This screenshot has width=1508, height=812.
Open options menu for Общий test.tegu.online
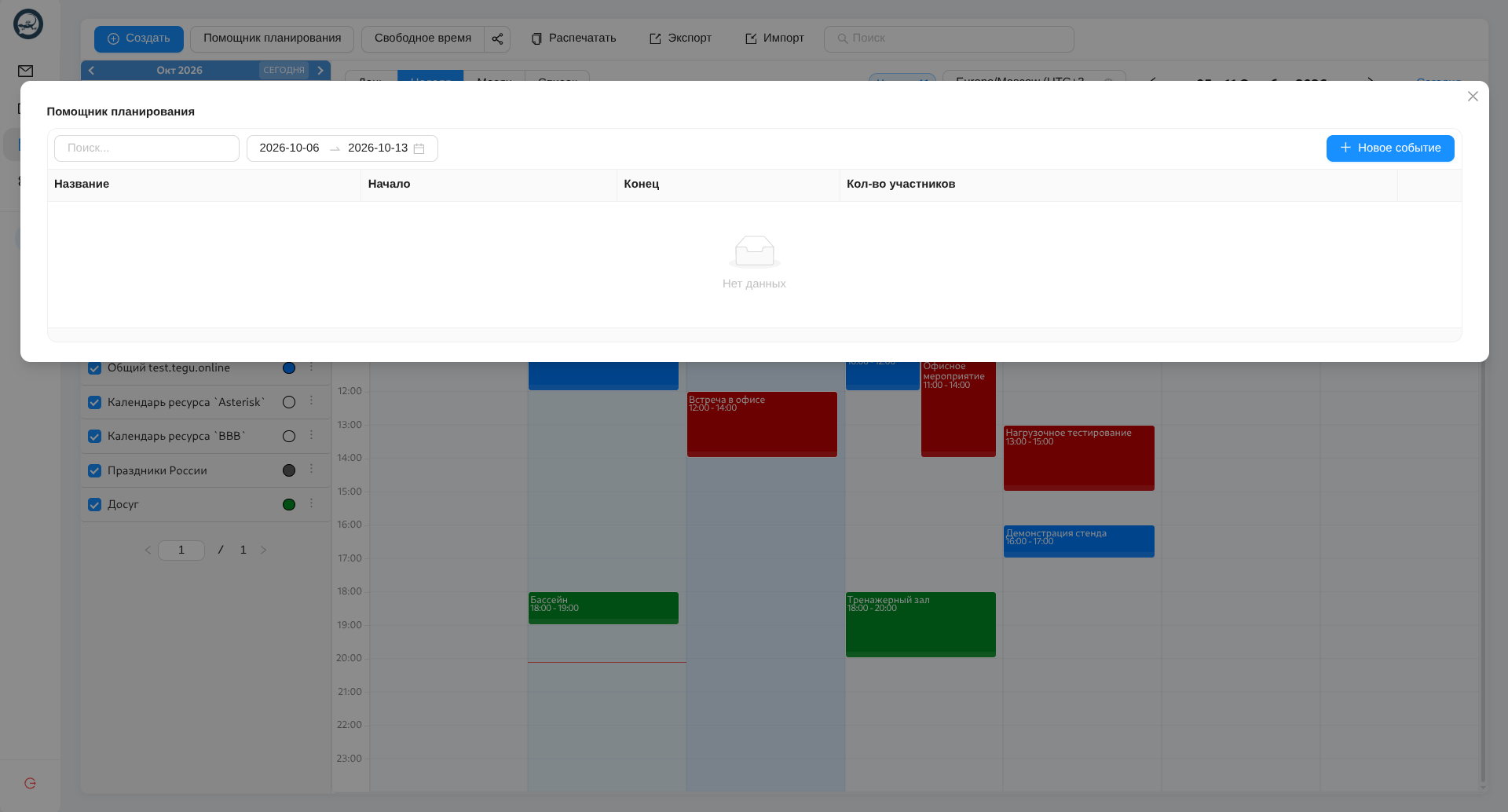[x=311, y=368]
